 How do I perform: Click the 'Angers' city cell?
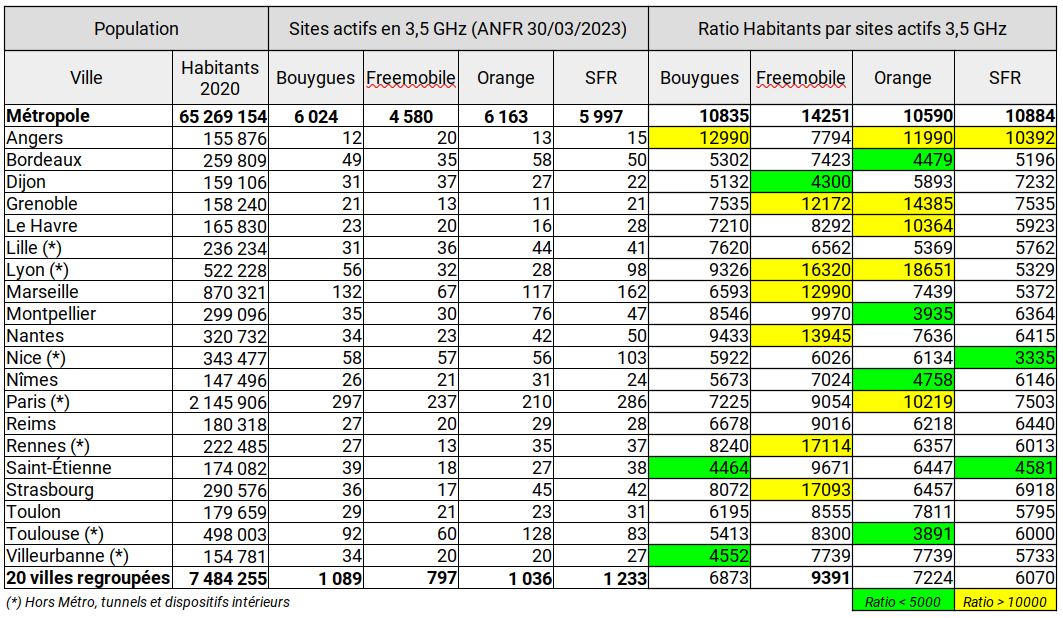pos(89,138)
